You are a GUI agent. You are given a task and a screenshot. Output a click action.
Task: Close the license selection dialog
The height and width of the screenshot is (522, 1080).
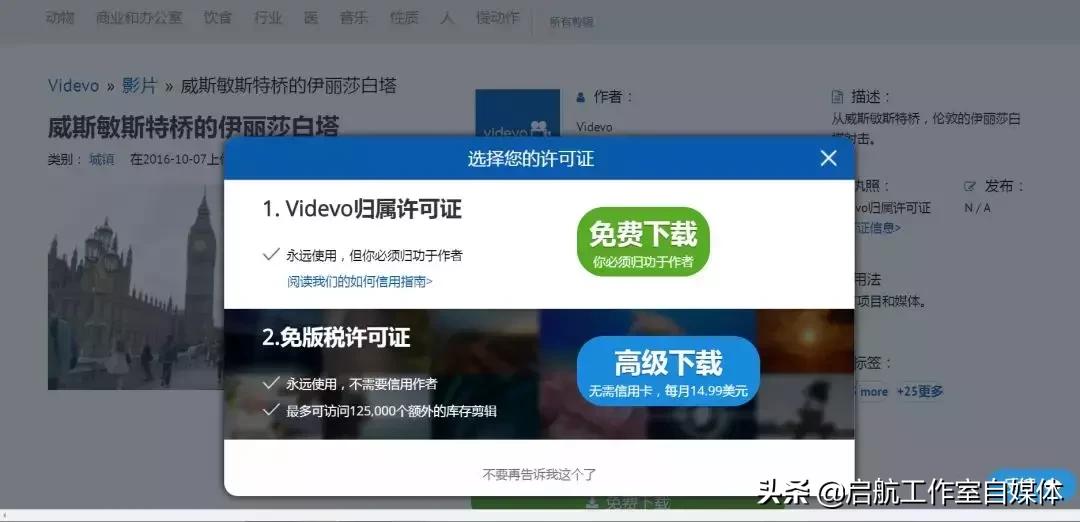829,158
